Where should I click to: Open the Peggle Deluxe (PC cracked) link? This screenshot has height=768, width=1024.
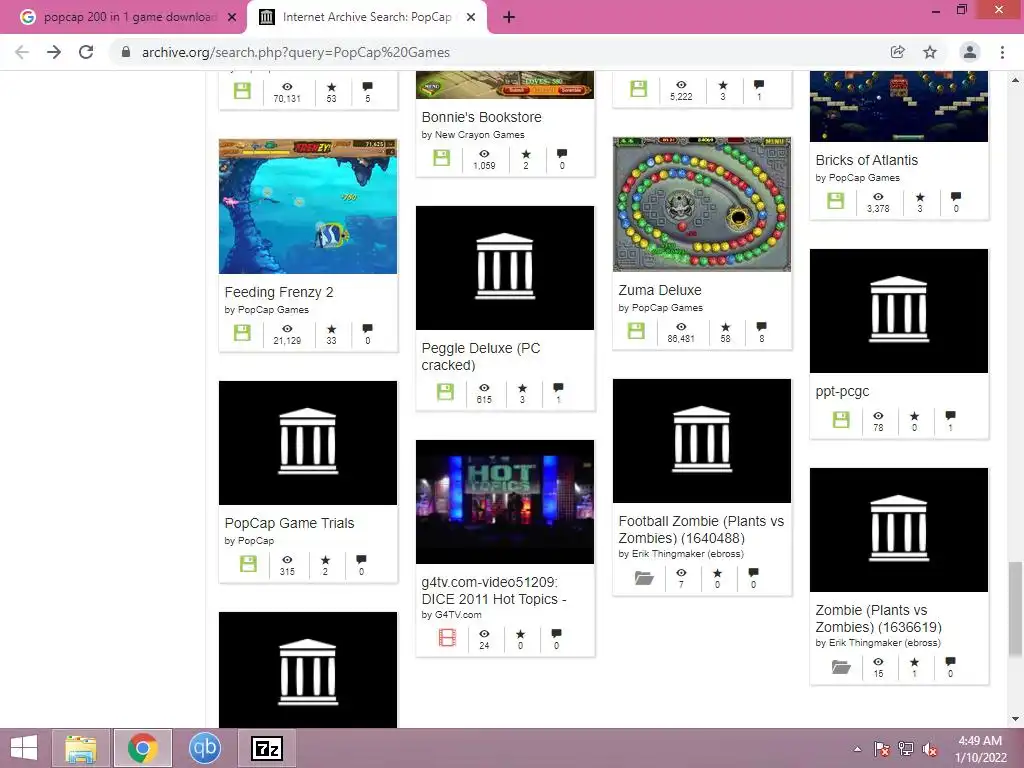coord(481,357)
